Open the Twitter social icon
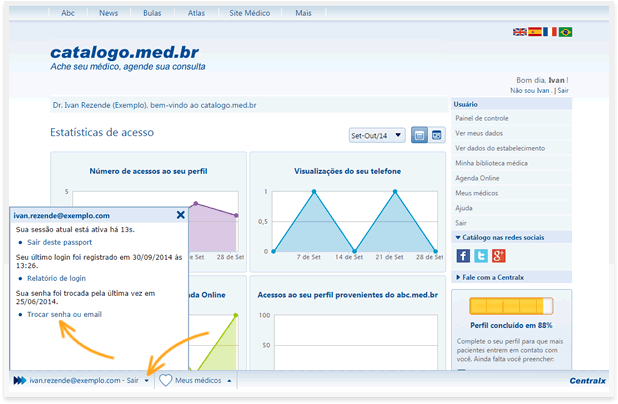 [x=481, y=256]
